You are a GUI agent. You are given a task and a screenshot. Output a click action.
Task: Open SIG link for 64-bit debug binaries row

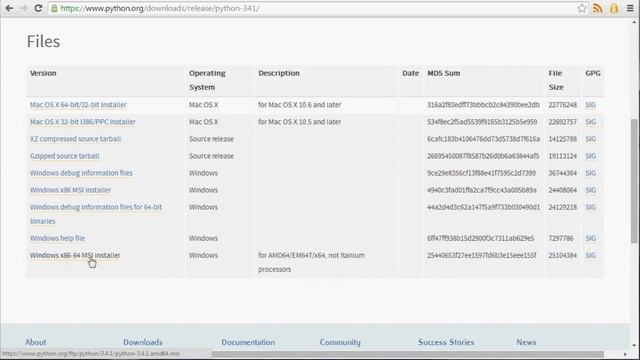pyautogui.click(x=590, y=207)
